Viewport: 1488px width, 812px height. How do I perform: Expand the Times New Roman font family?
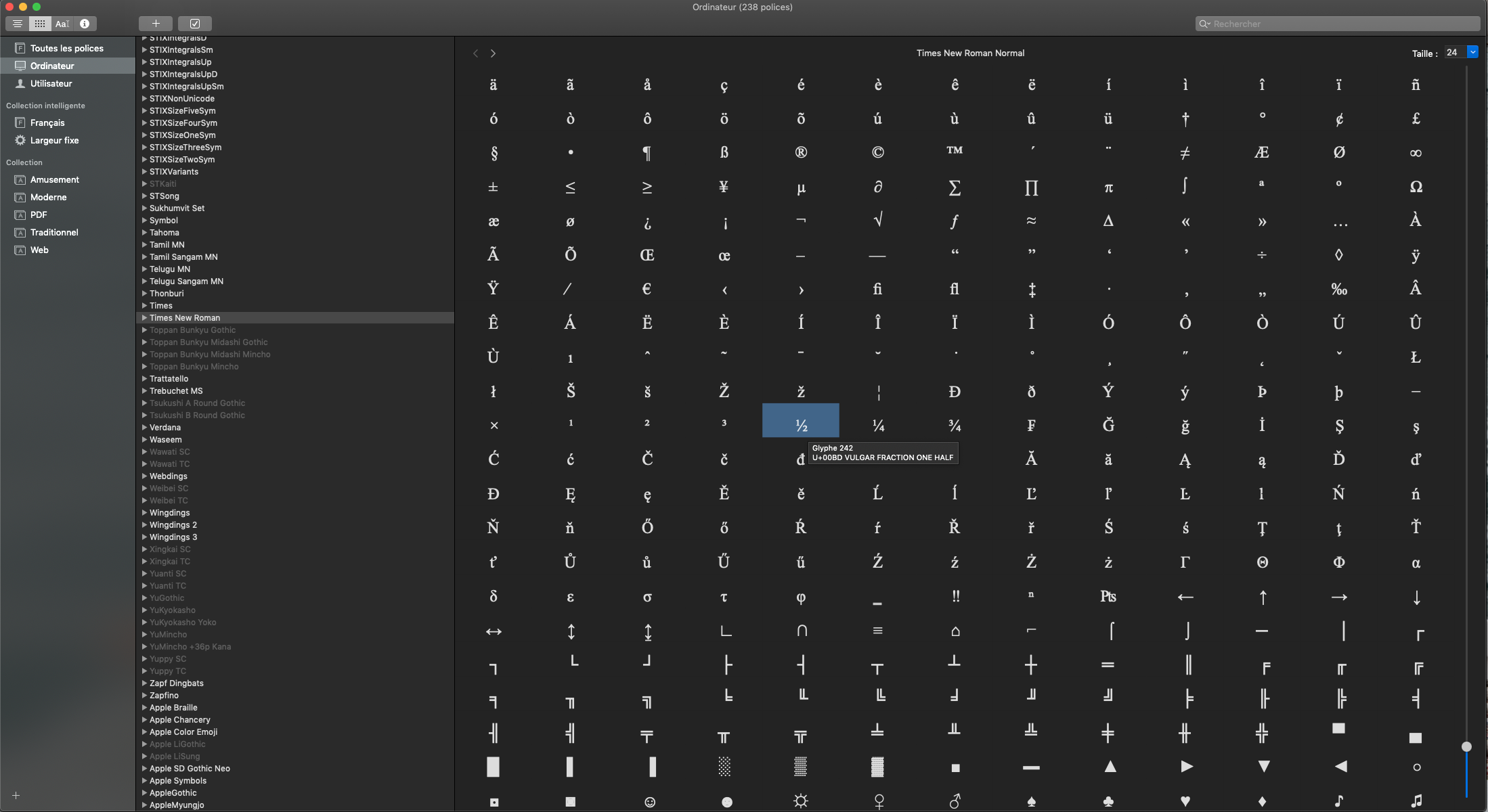(144, 317)
